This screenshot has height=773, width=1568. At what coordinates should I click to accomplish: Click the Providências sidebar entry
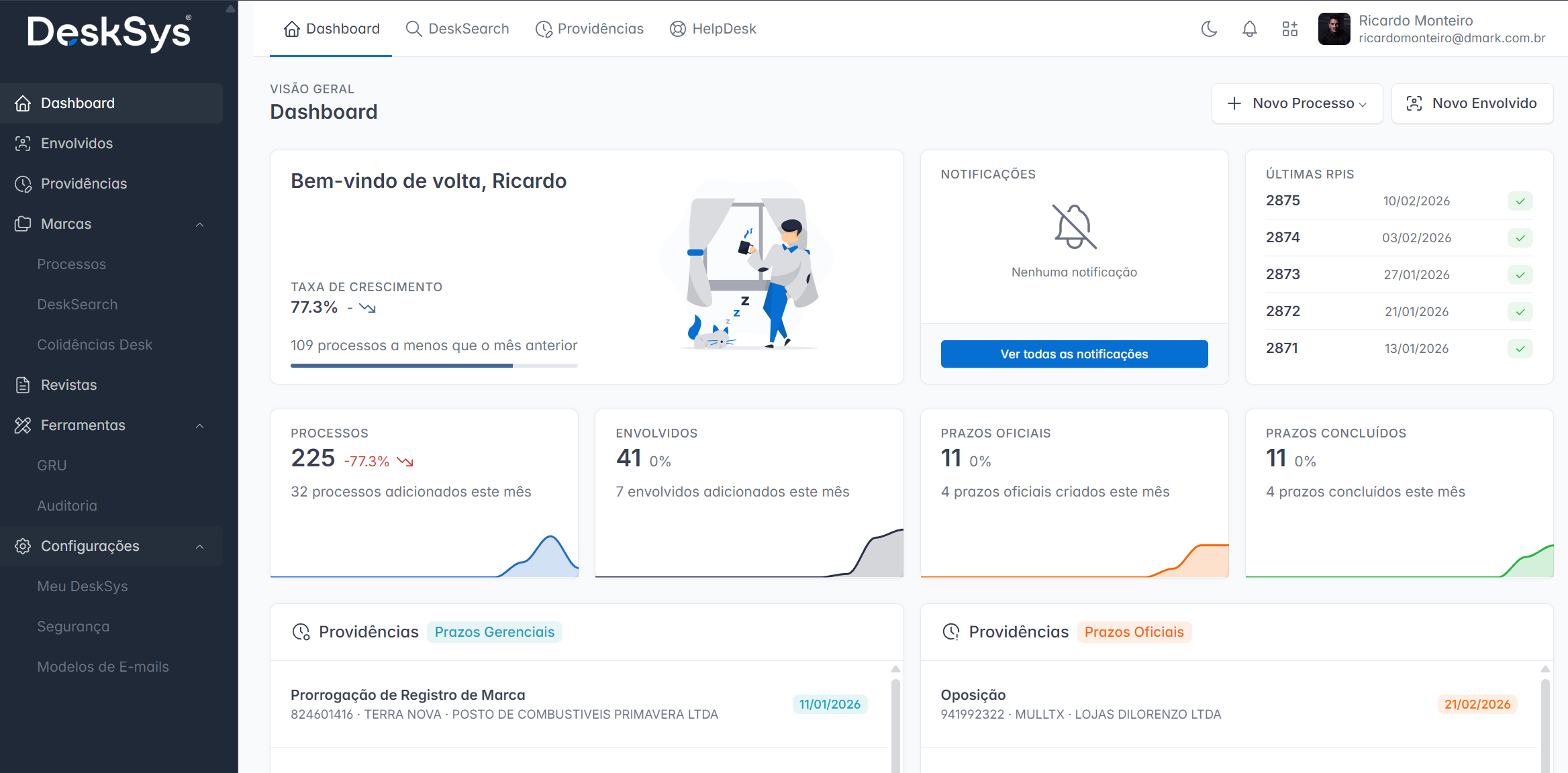(83, 184)
